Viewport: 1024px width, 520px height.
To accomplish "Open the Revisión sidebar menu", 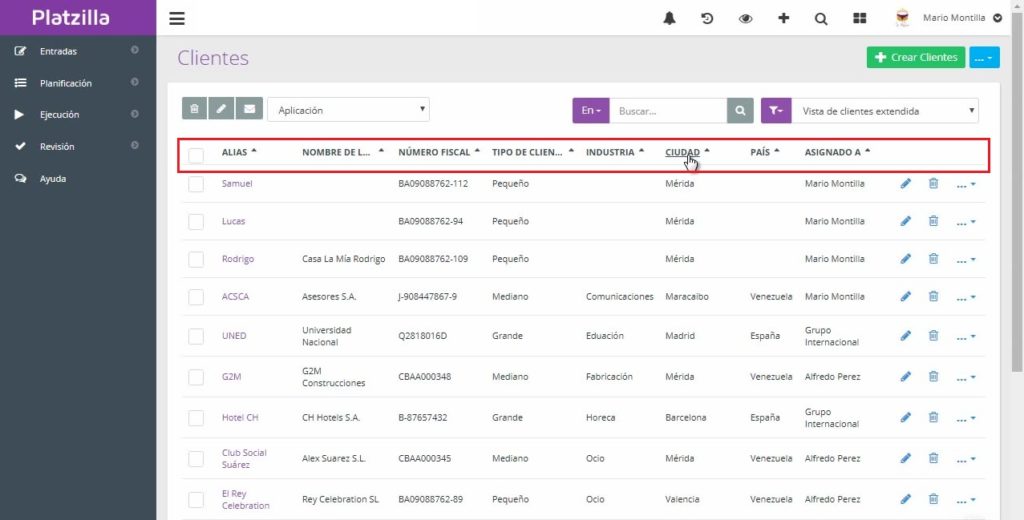I will click(x=78, y=146).
